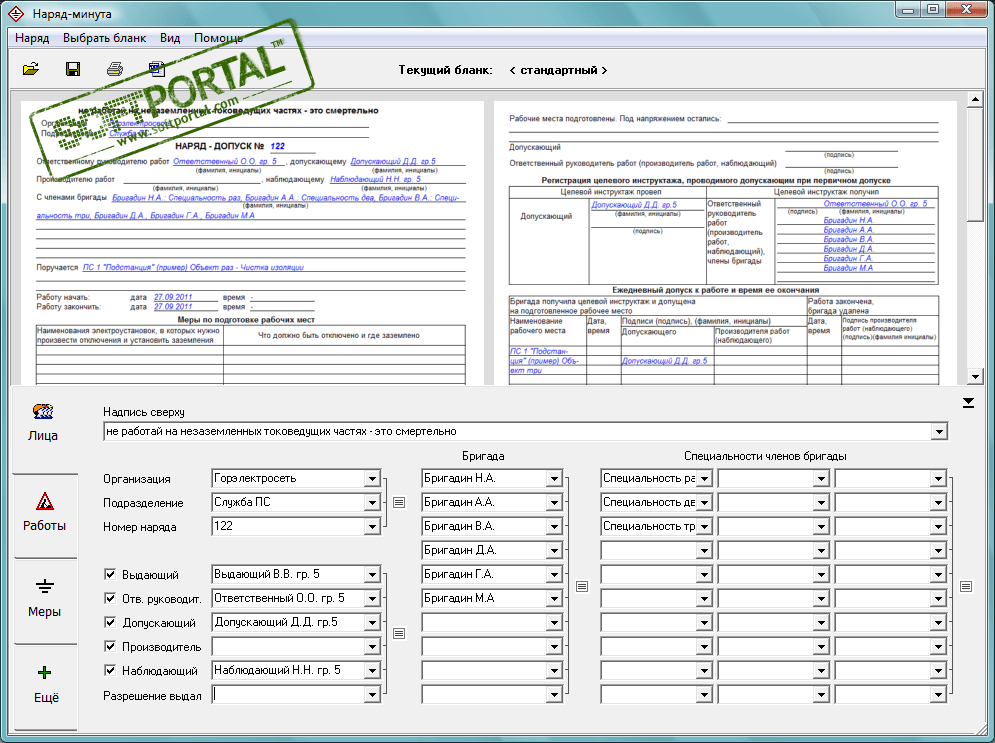The height and width of the screenshot is (743, 995).
Task: Click the Наблюдающий Н.Н. гр. 5 link on form
Action: coord(376,180)
